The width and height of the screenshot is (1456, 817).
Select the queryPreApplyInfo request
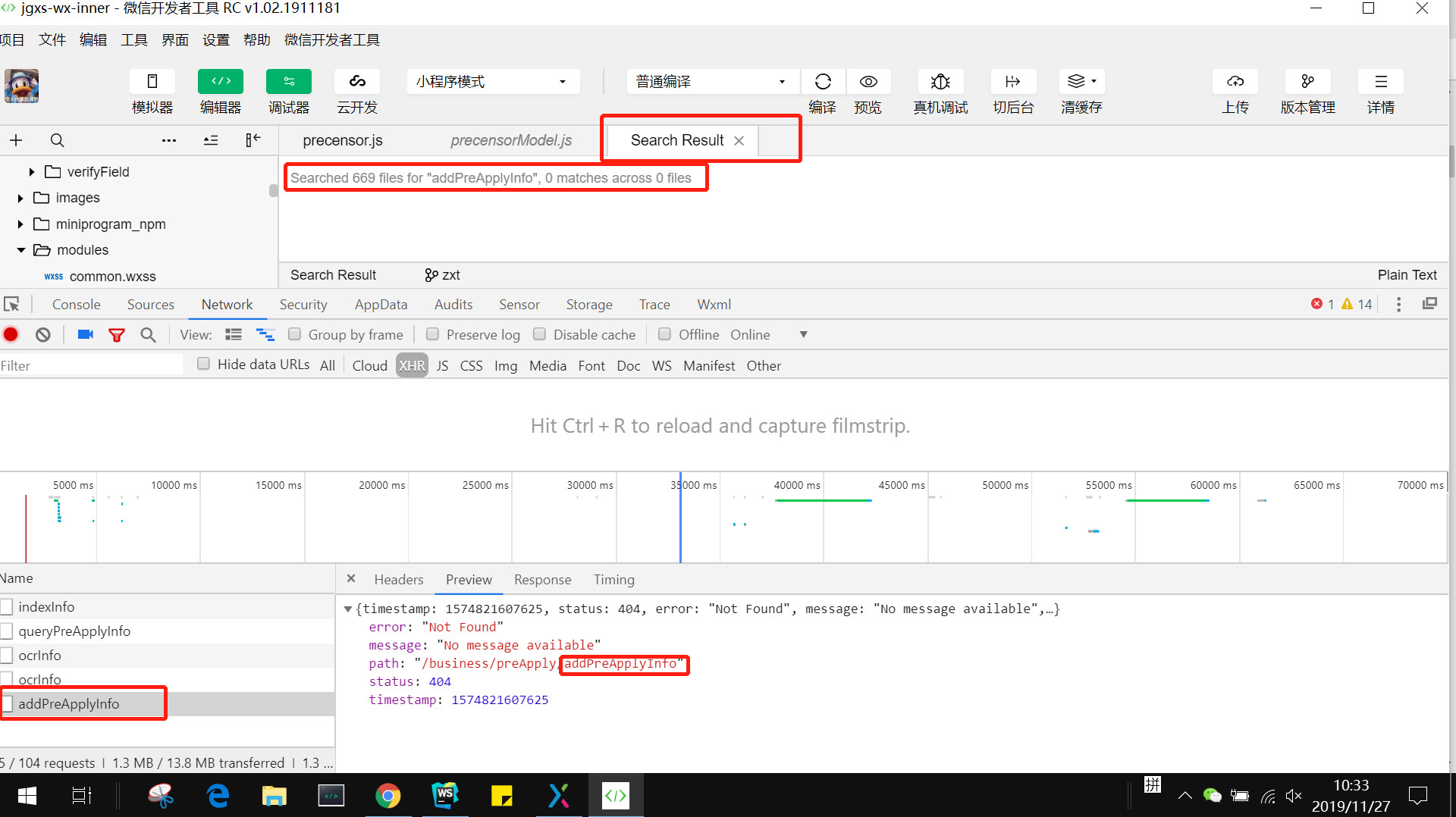pyautogui.click(x=74, y=631)
